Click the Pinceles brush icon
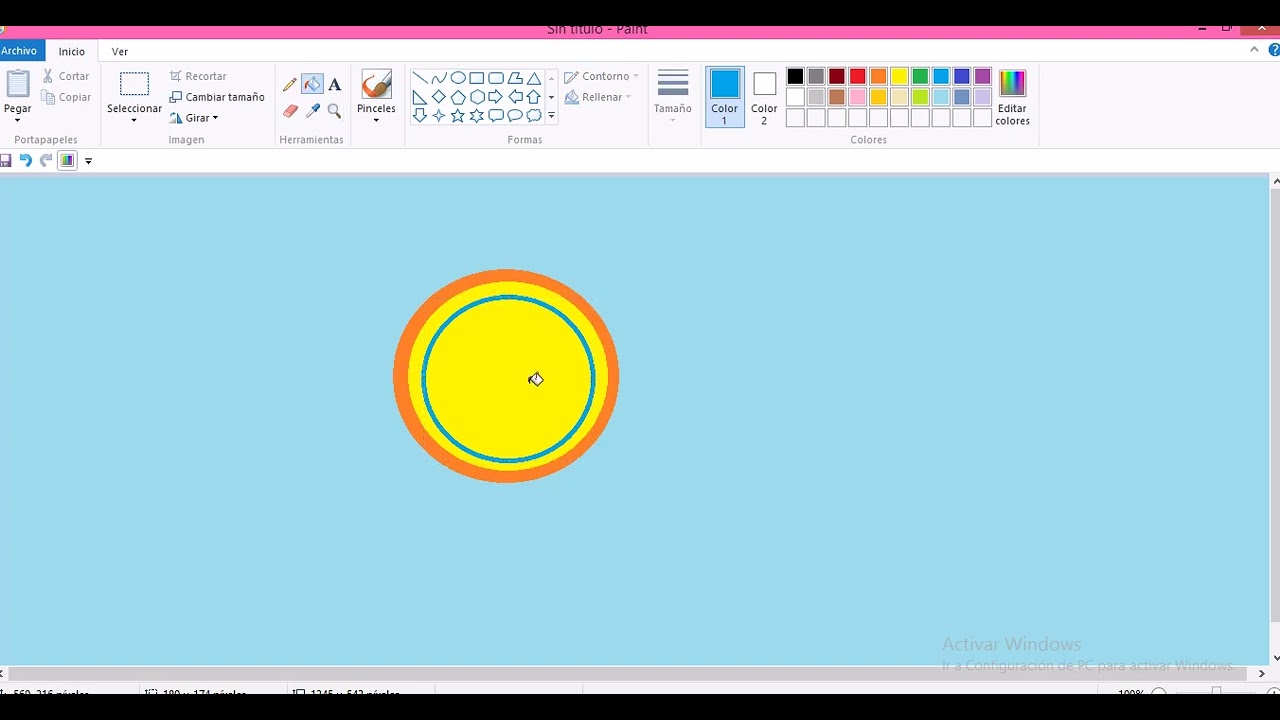 click(x=376, y=84)
